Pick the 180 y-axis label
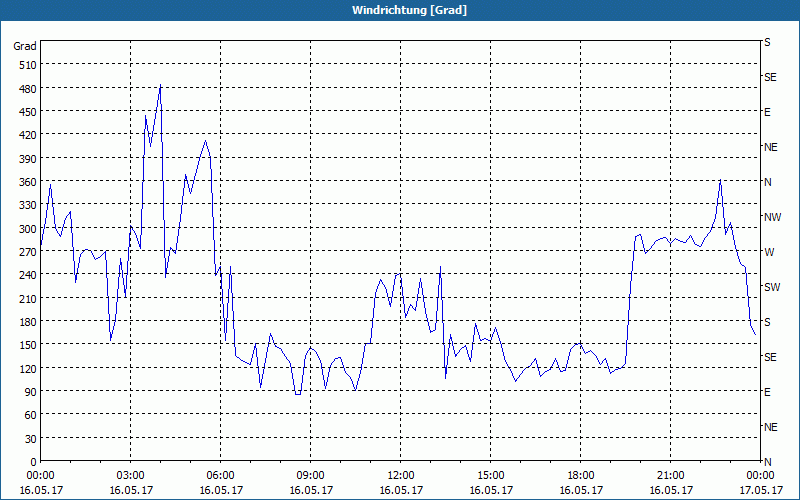Viewport: 800px width, 500px height. pos(28,322)
